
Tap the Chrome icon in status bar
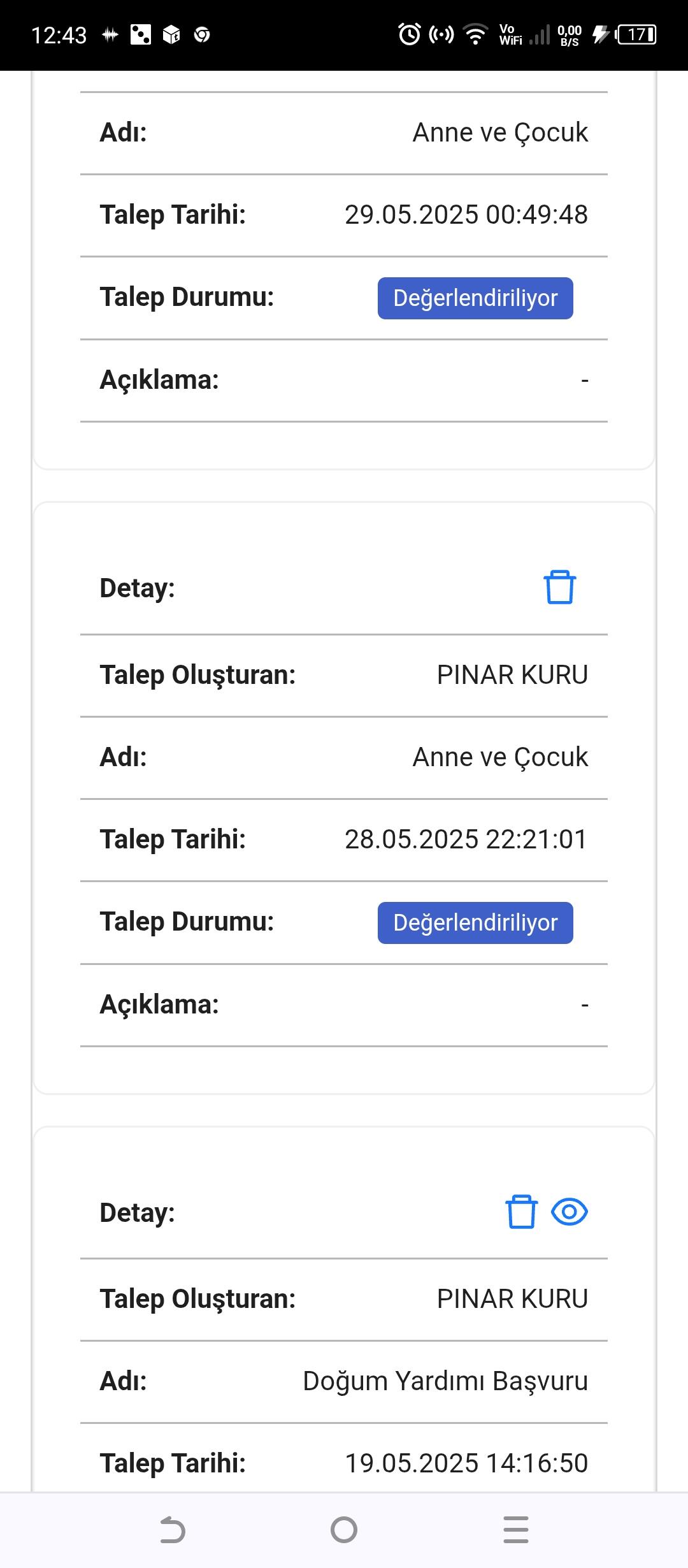202,34
